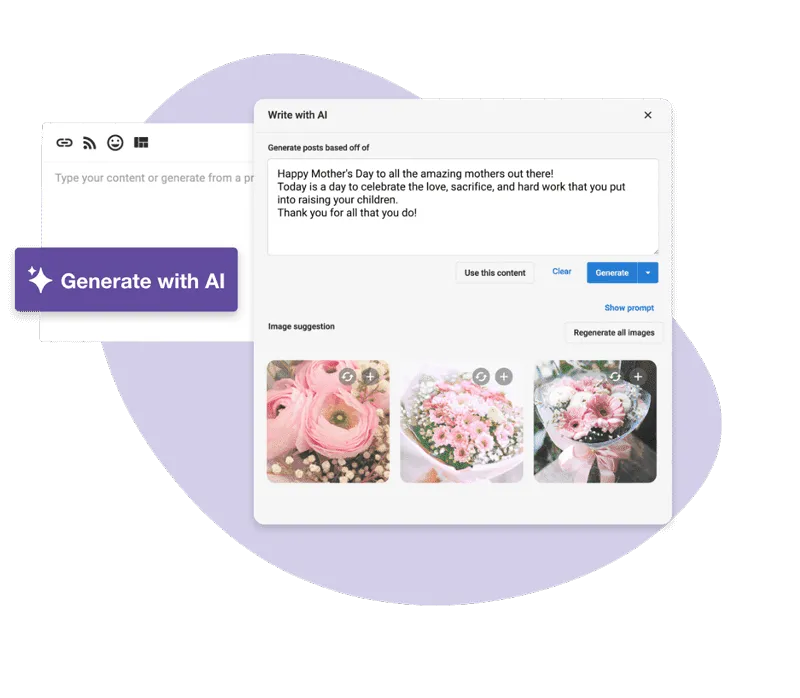Click the templates grid layout icon
Viewport: 800px width, 698px height.
(141, 142)
